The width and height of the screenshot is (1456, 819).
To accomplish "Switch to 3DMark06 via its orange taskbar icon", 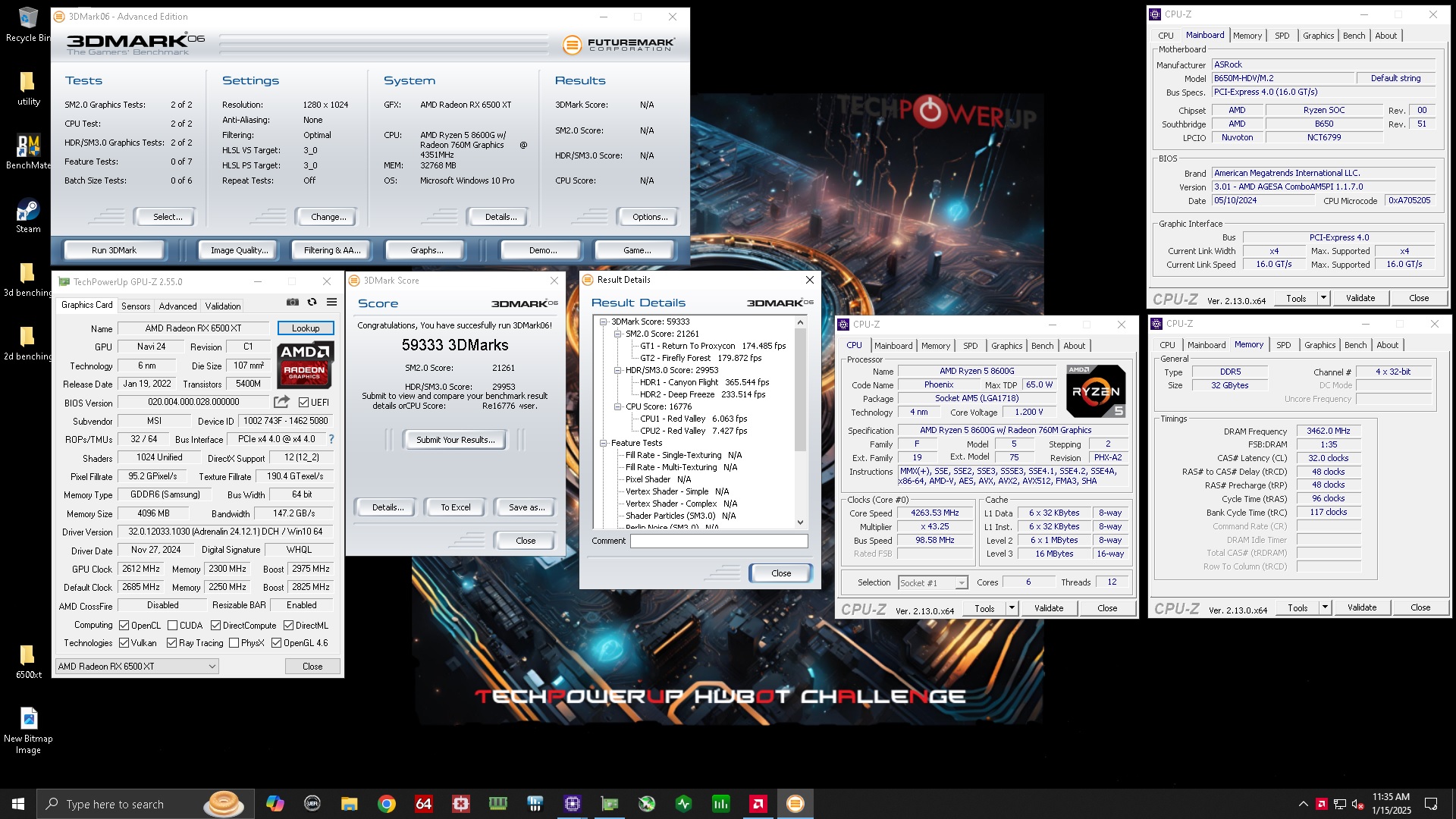I will pos(795,804).
